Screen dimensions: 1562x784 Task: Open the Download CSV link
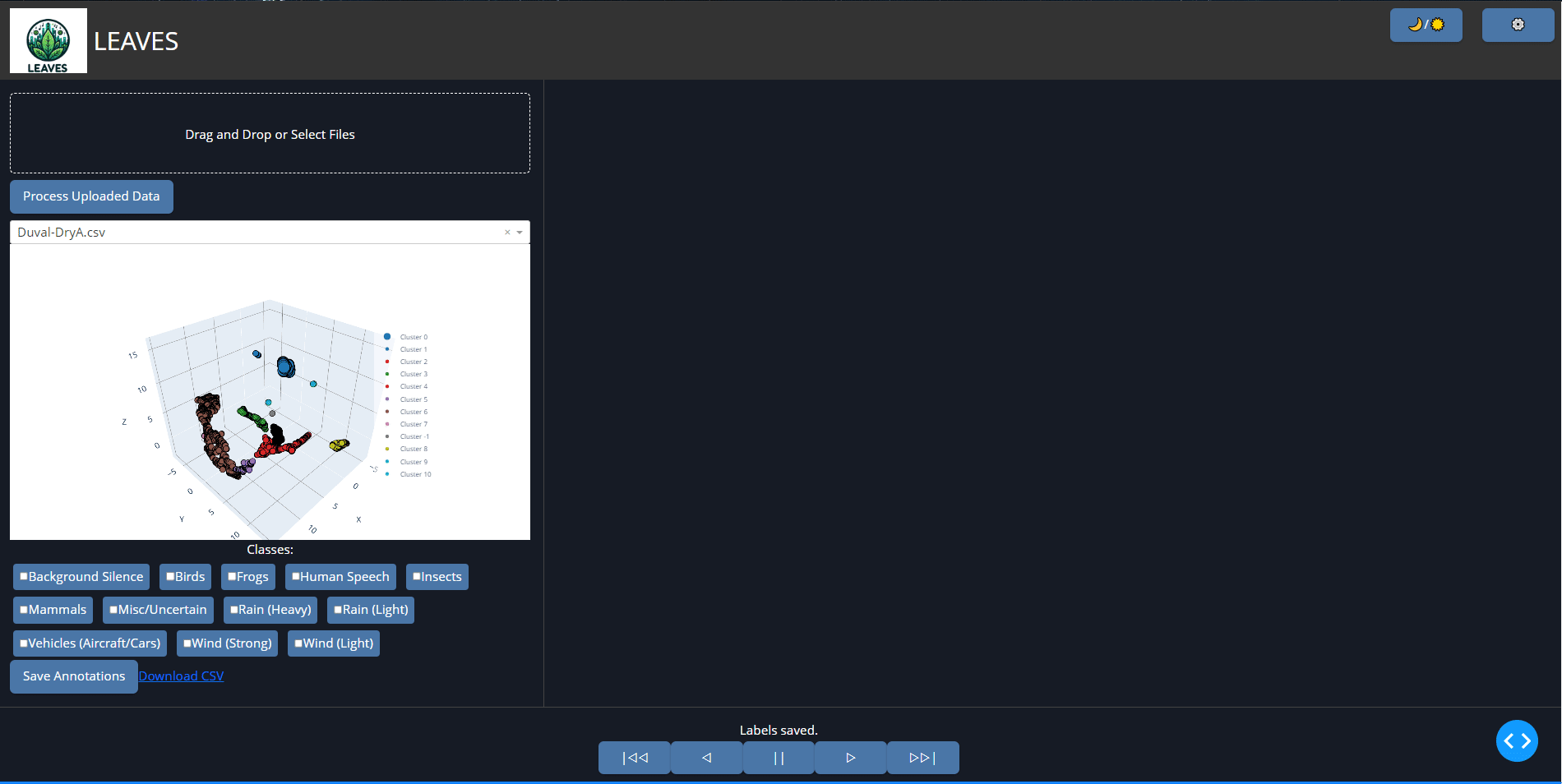[182, 676]
